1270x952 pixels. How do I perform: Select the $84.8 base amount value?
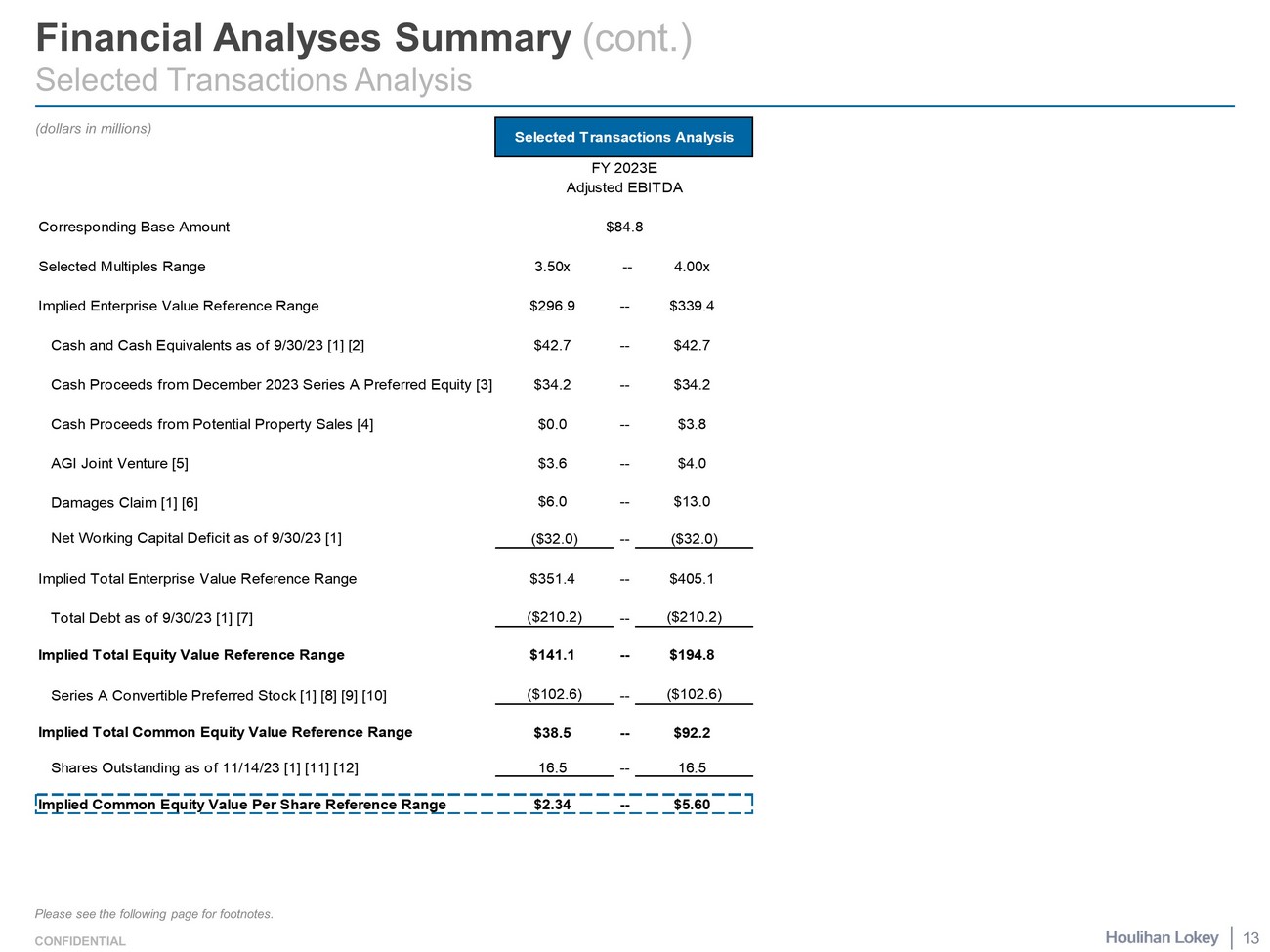pyautogui.click(x=624, y=227)
